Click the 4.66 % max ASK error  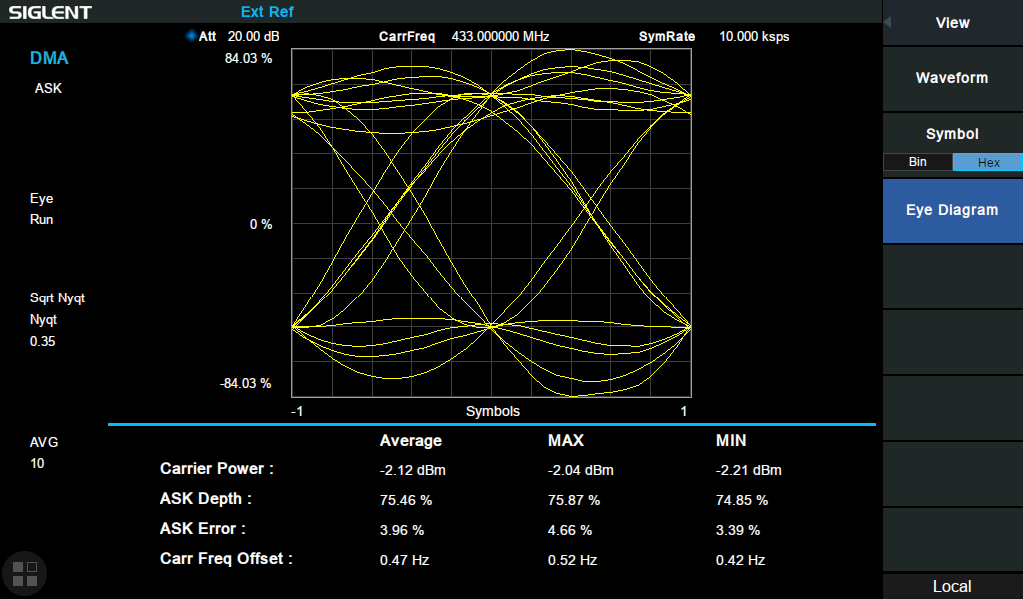point(570,530)
